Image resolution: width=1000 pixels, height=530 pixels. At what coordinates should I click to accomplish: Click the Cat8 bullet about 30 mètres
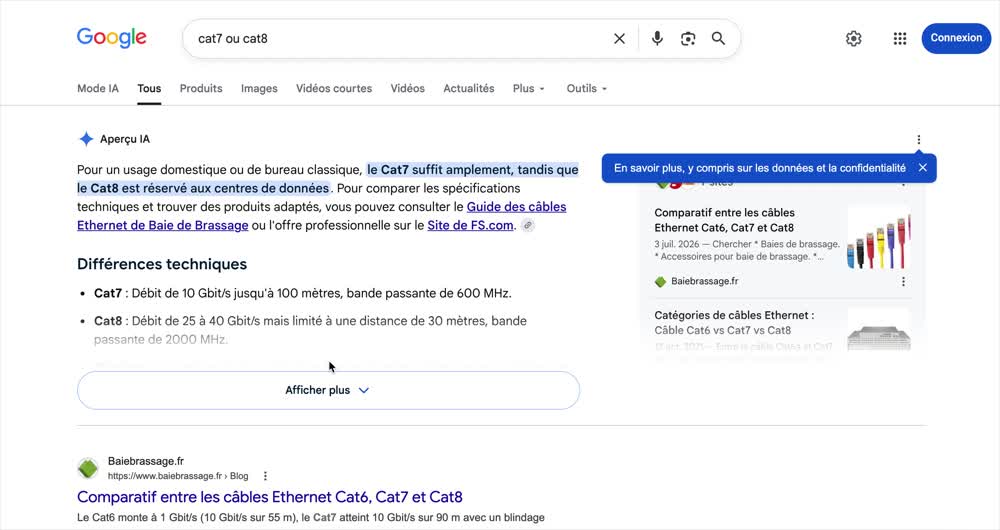[x=311, y=330]
